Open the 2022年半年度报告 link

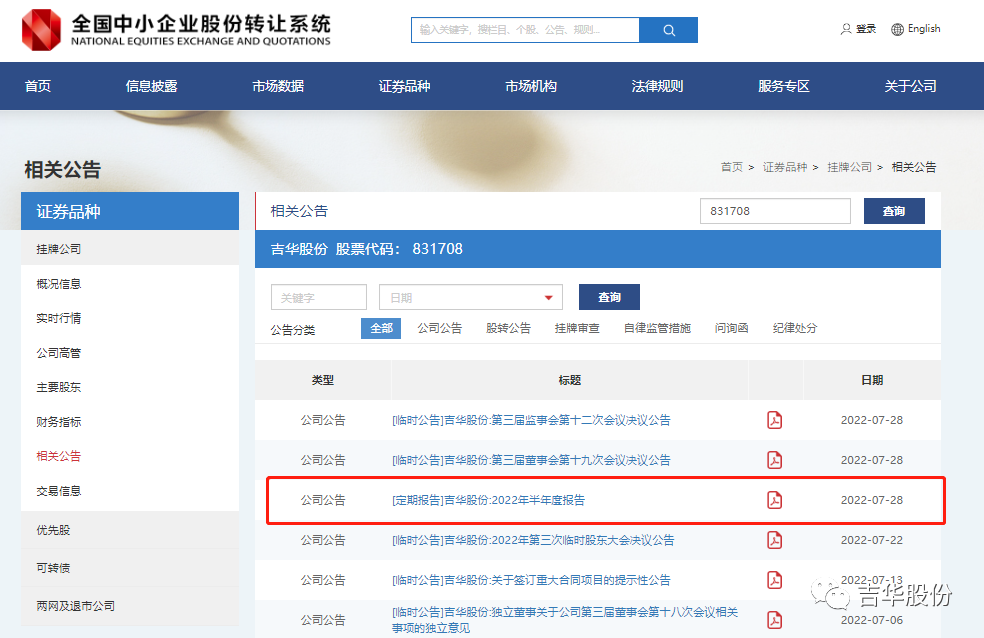[x=488, y=500]
